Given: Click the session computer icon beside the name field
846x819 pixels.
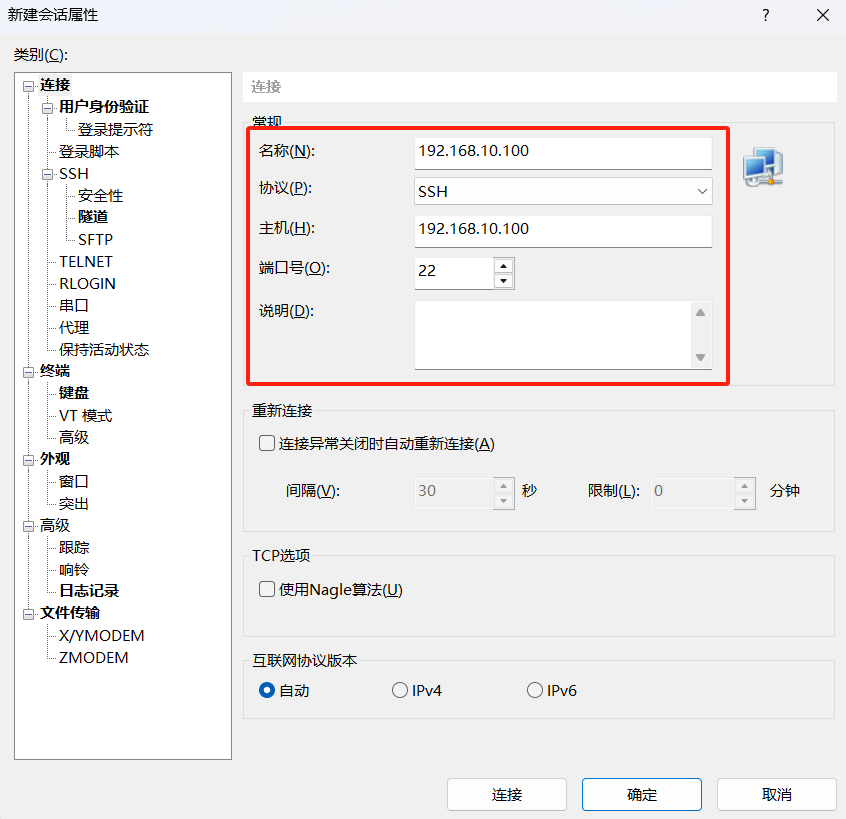Looking at the screenshot, I should pyautogui.click(x=763, y=166).
